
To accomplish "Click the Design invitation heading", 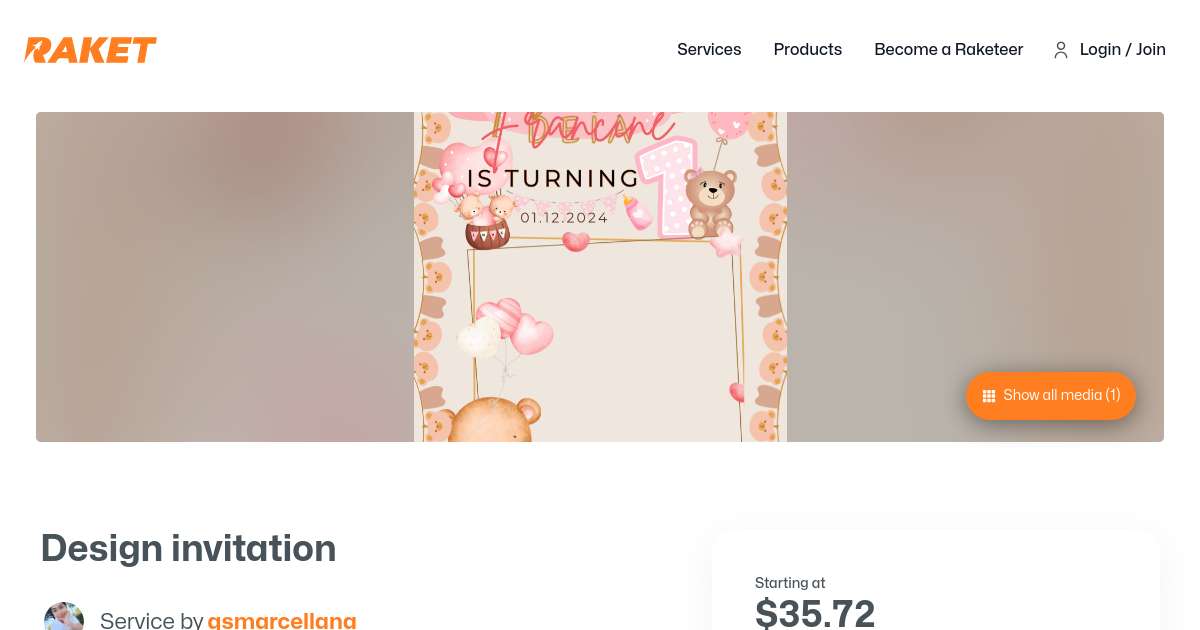I will [x=188, y=548].
